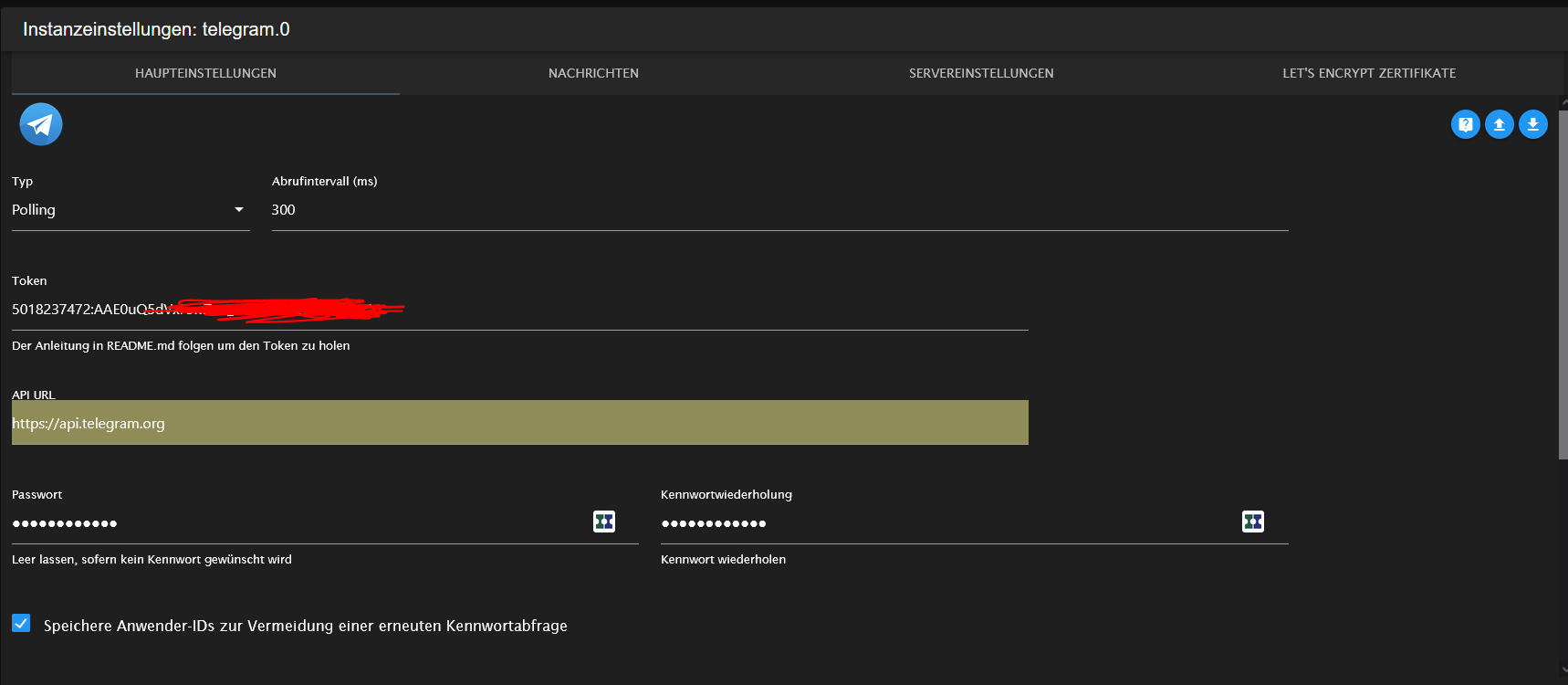The height and width of the screenshot is (685, 1568).
Task: Switch to the Nachrichten tab
Action: click(x=593, y=73)
